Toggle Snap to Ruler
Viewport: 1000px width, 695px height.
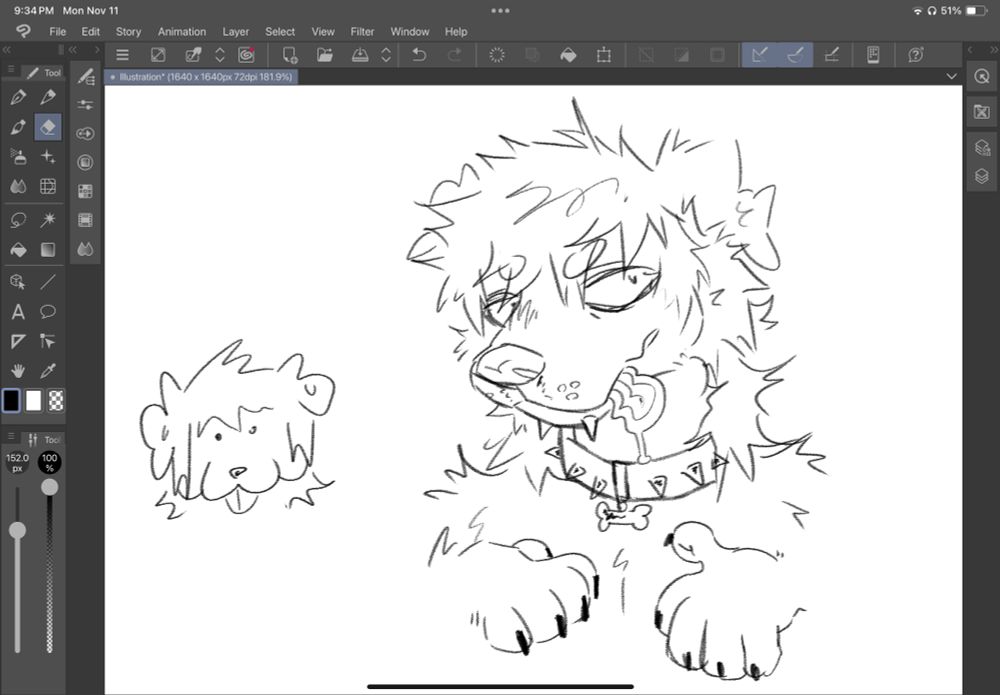tap(759, 55)
